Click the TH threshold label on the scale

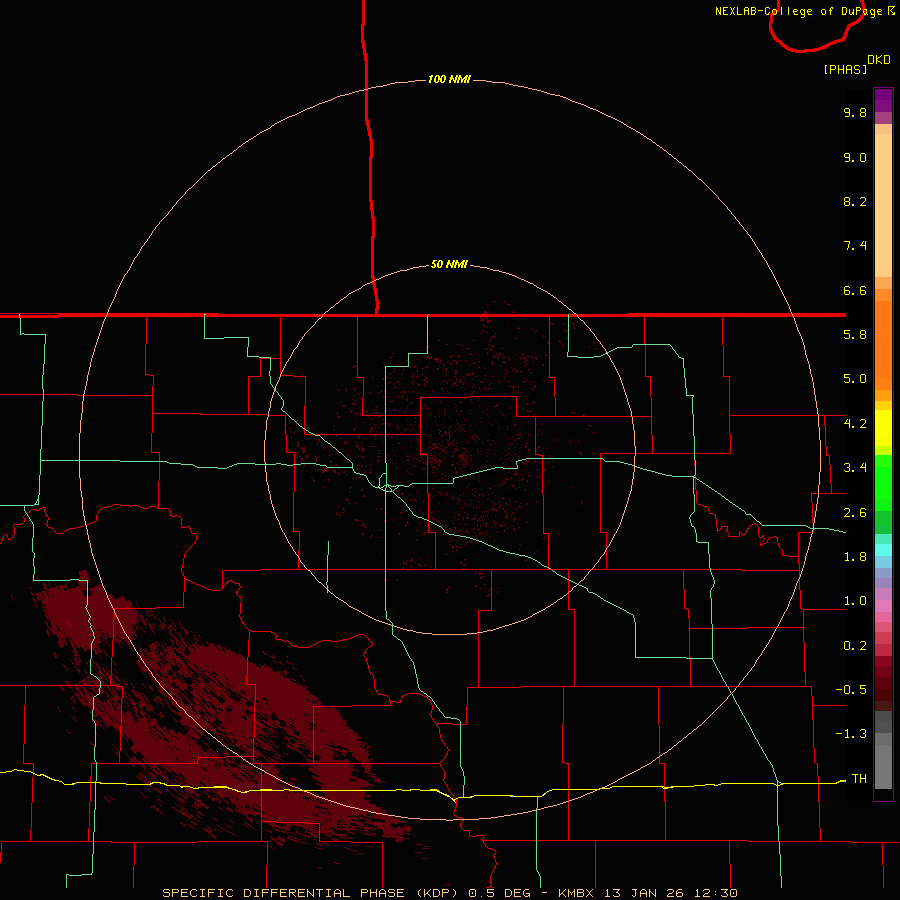point(859,779)
